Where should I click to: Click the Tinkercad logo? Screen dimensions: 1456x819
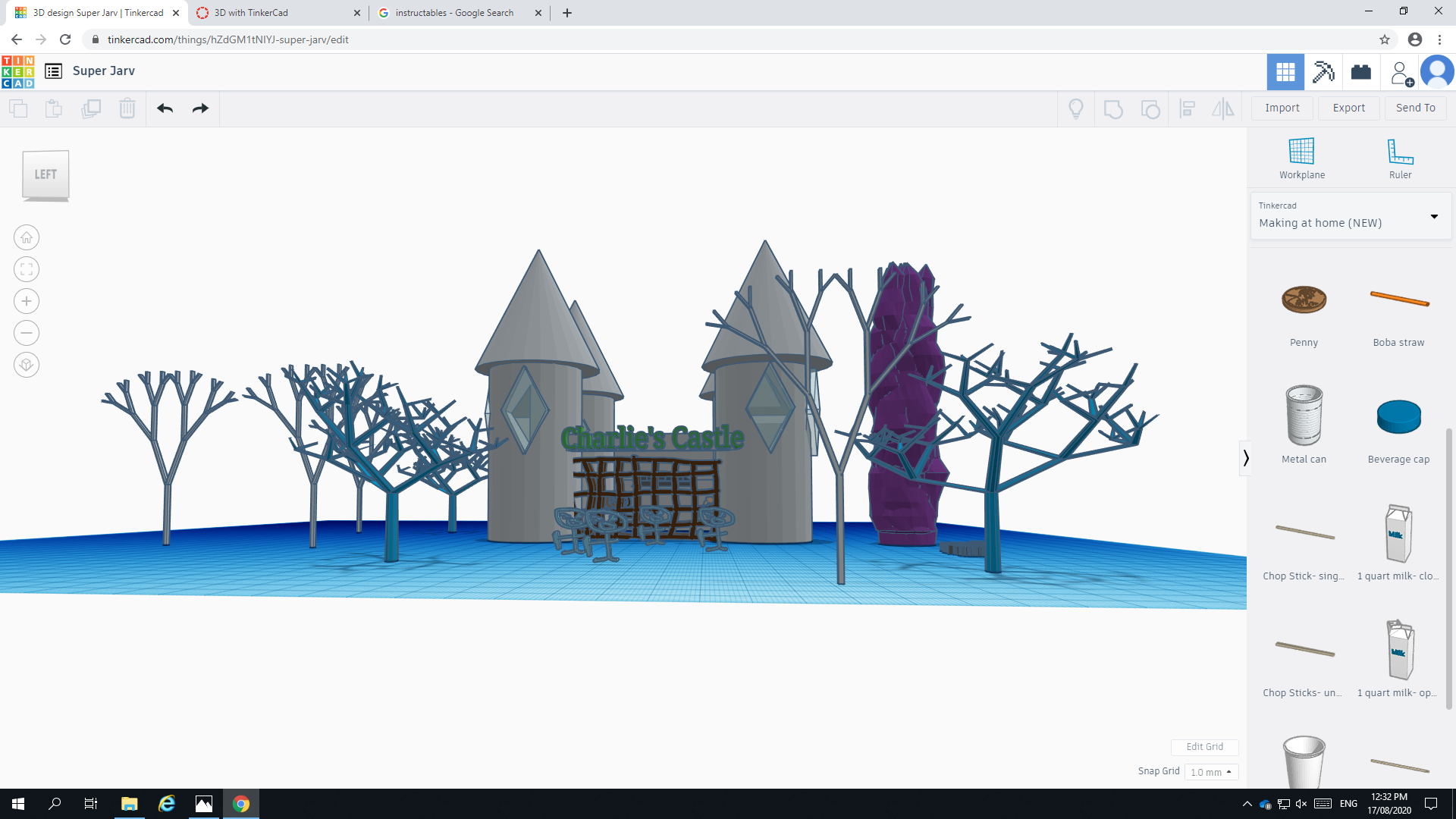(18, 72)
